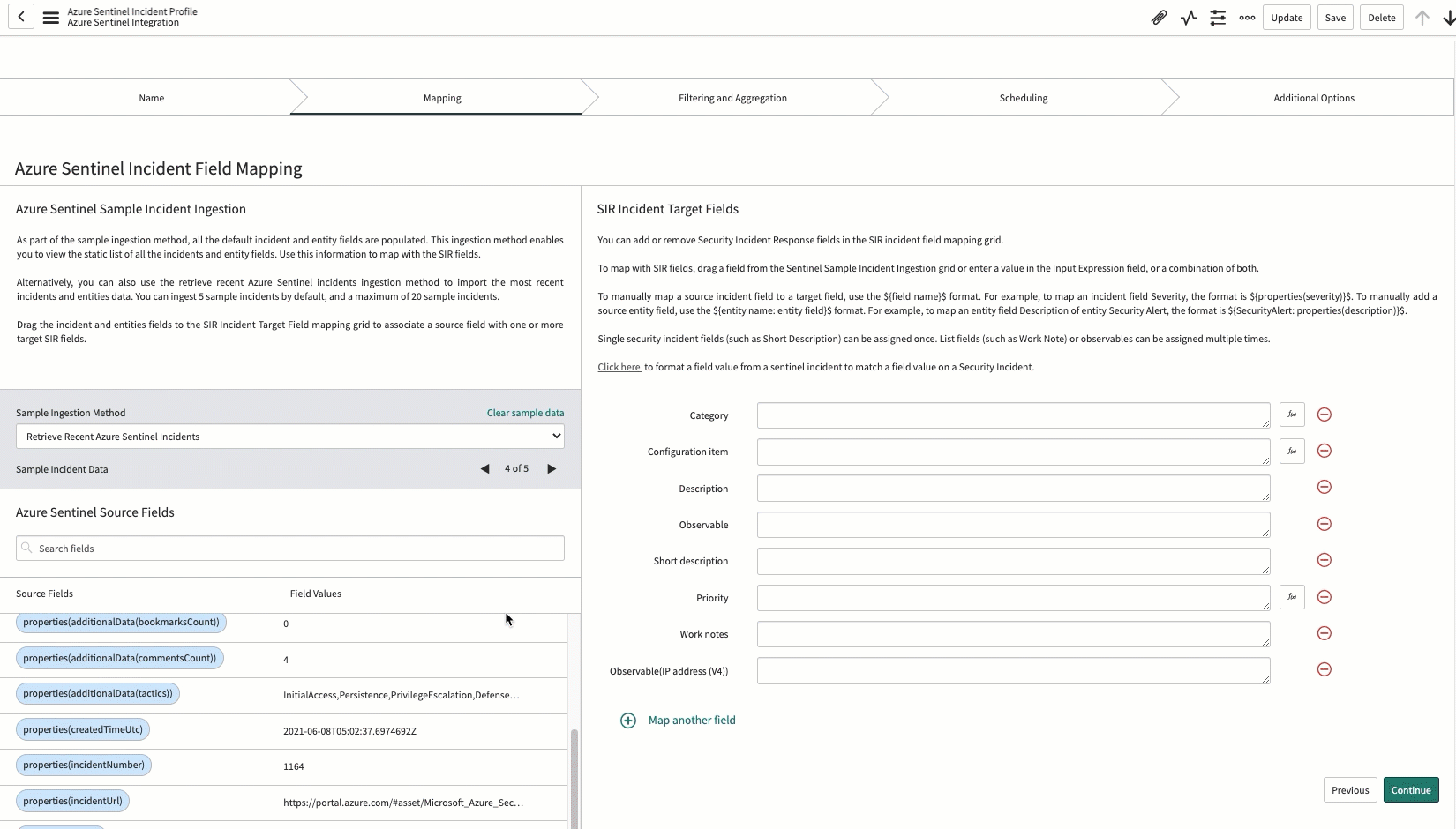The height and width of the screenshot is (829, 1456).
Task: Open the activity stream icon
Action: click(x=1189, y=18)
